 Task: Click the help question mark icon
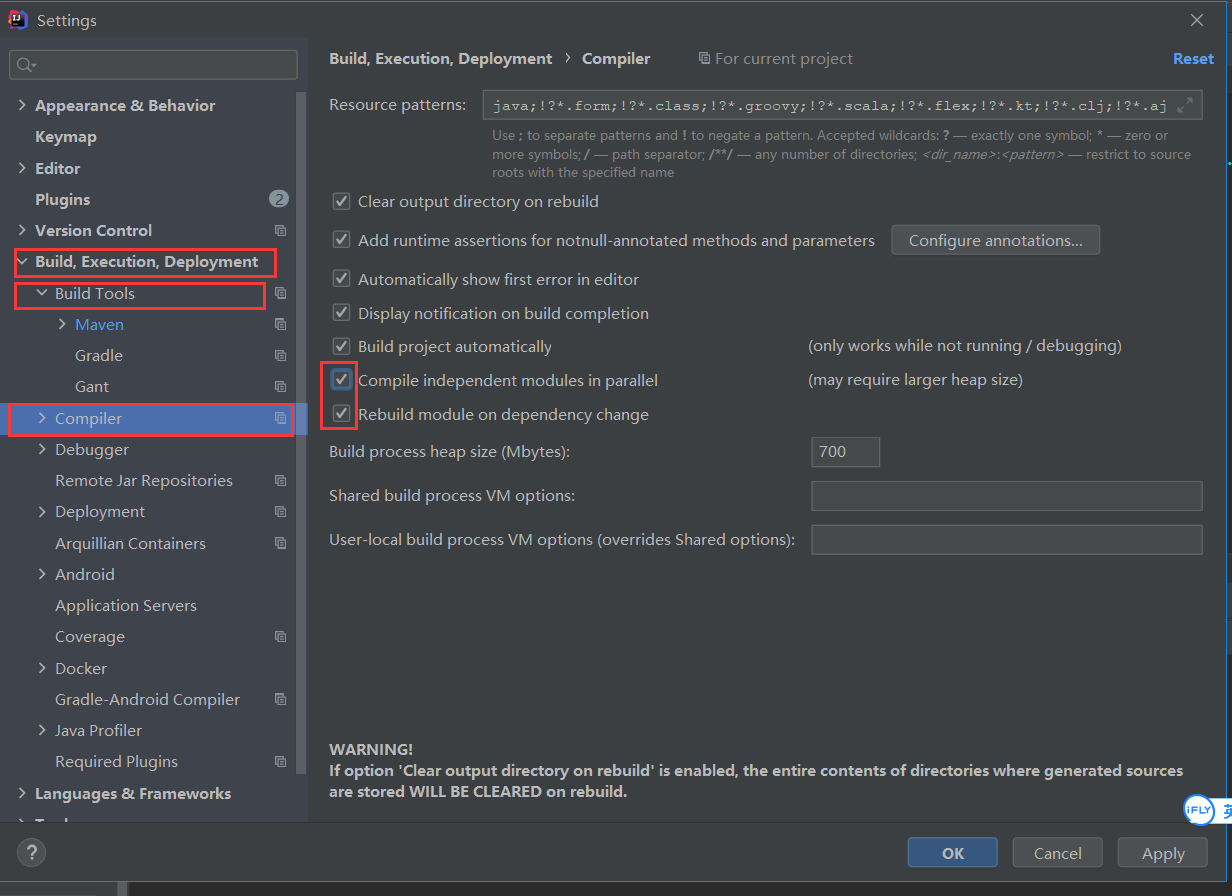[x=32, y=853]
